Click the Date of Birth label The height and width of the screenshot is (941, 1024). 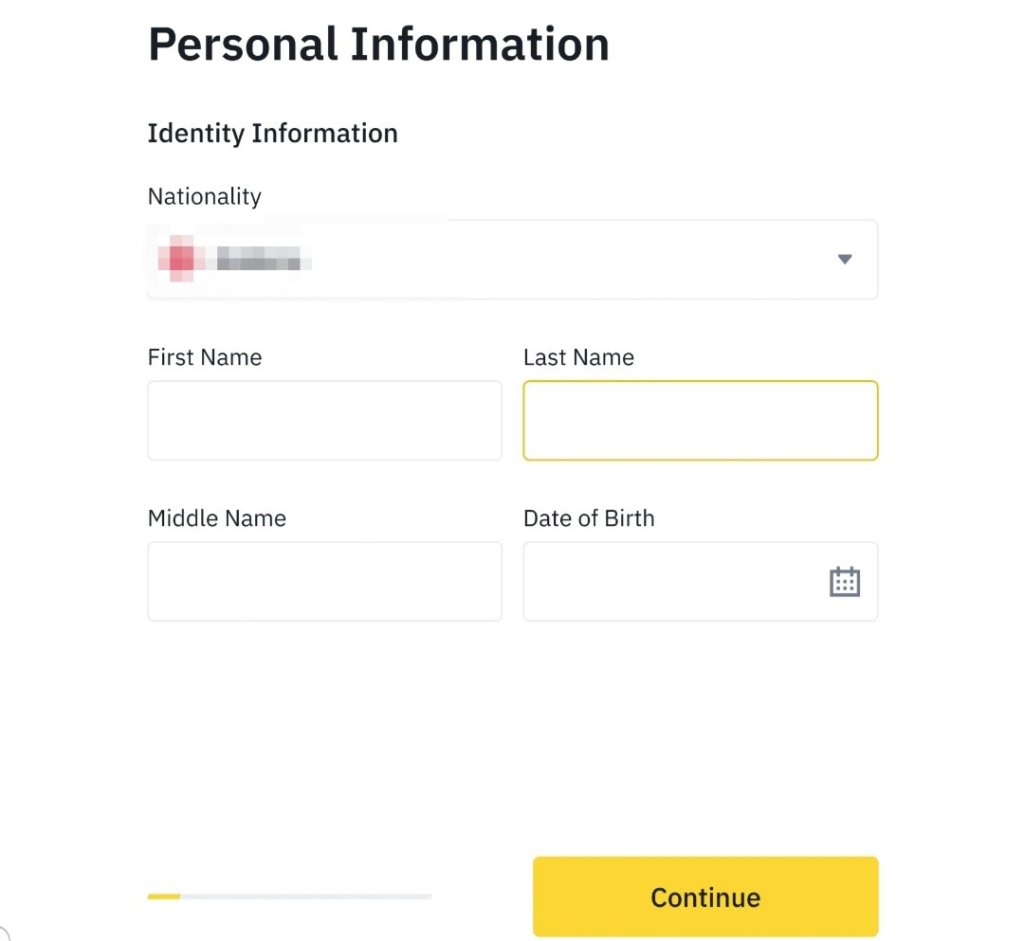click(588, 518)
